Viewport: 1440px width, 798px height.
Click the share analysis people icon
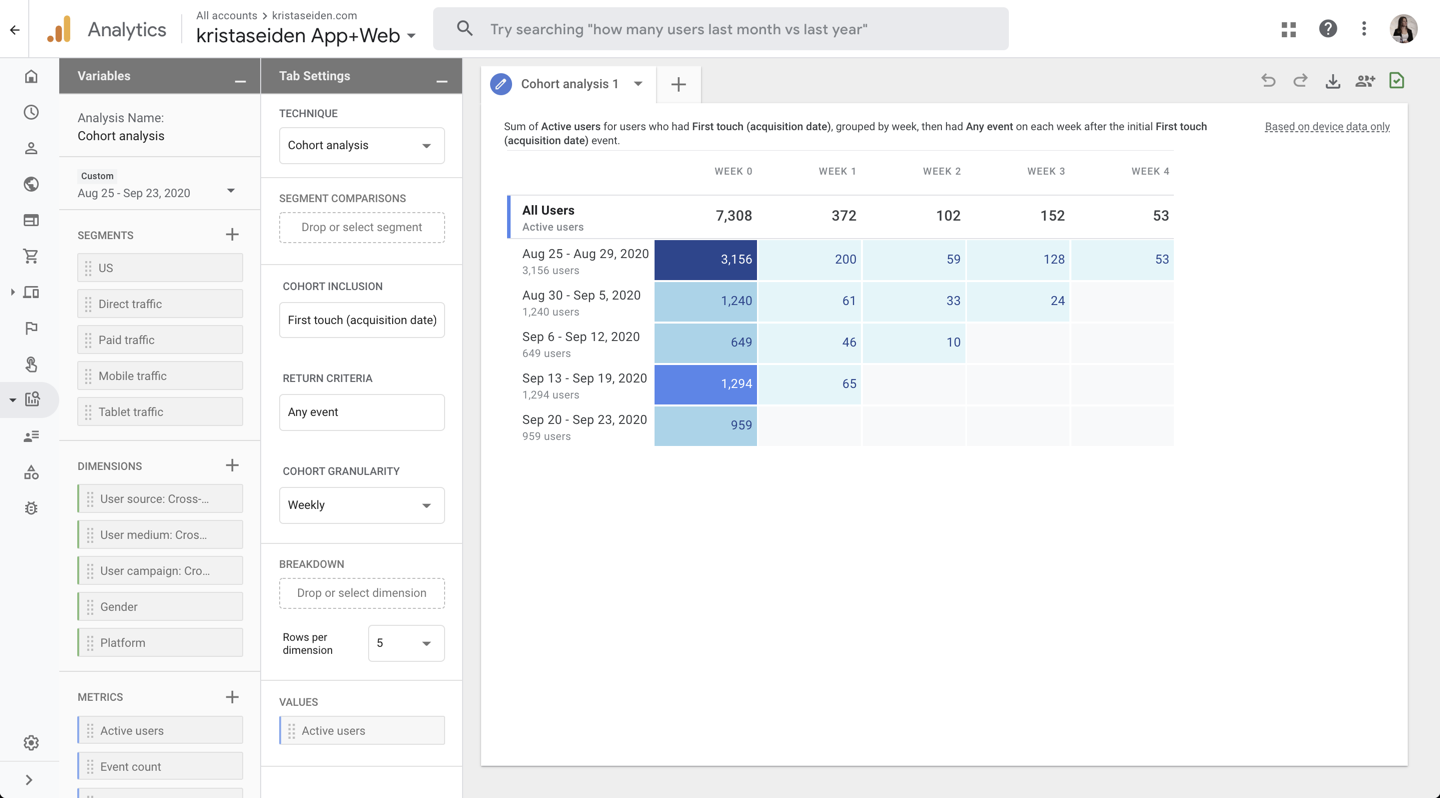[x=1365, y=81]
